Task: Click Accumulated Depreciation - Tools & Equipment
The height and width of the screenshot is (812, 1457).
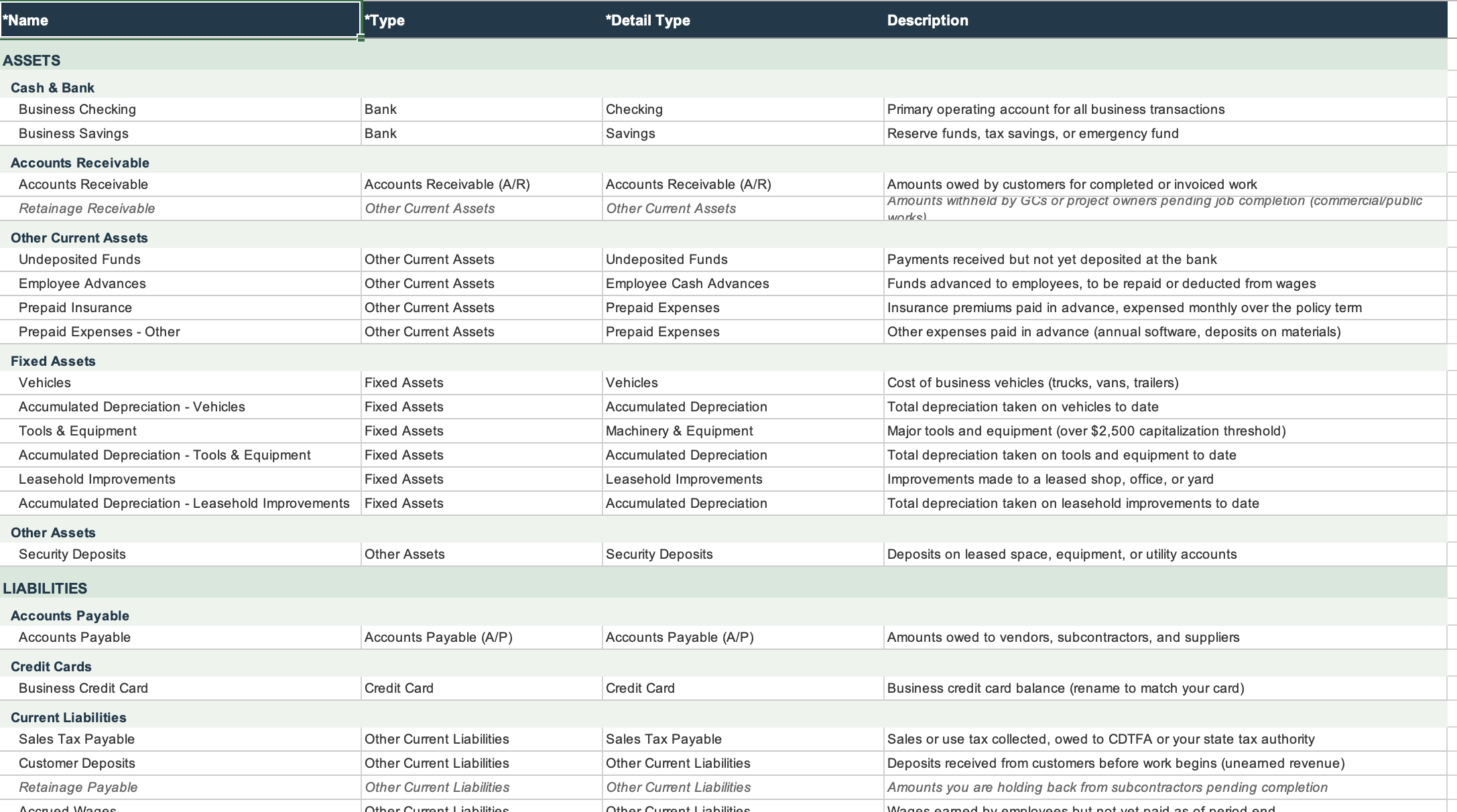Action: 180,455
